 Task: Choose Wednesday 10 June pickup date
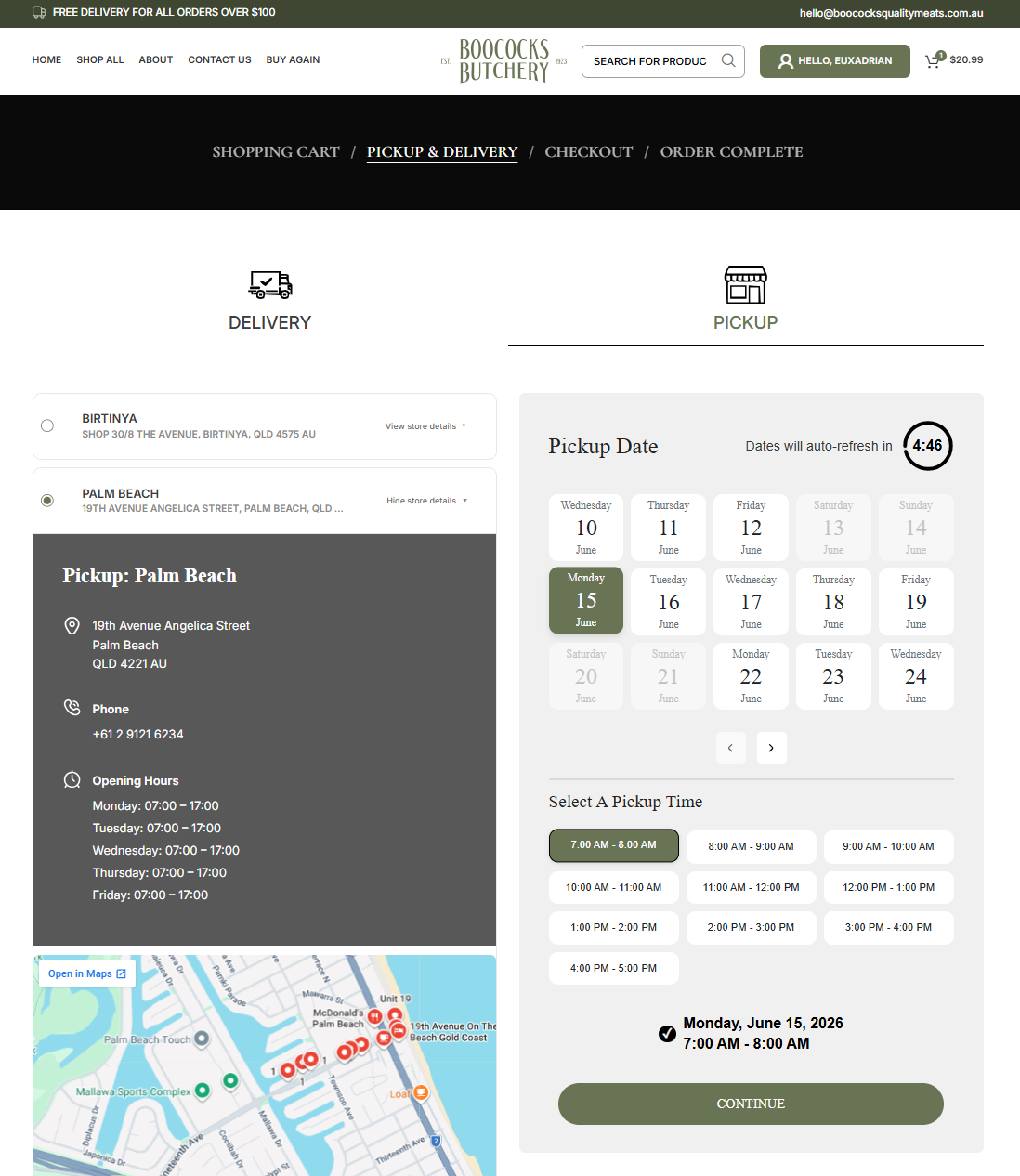point(586,528)
